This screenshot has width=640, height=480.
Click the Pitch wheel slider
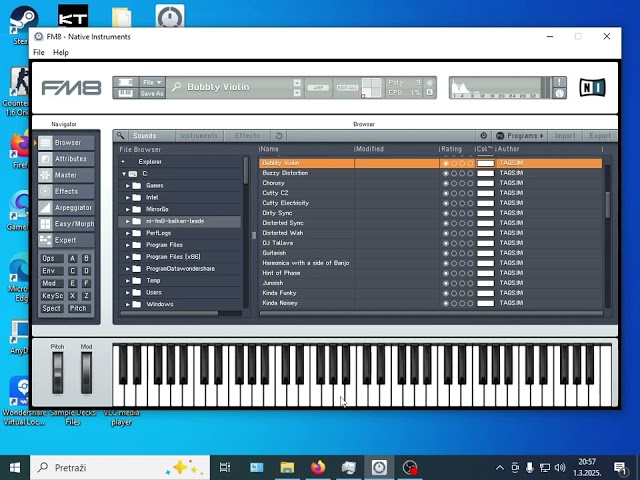(58, 373)
